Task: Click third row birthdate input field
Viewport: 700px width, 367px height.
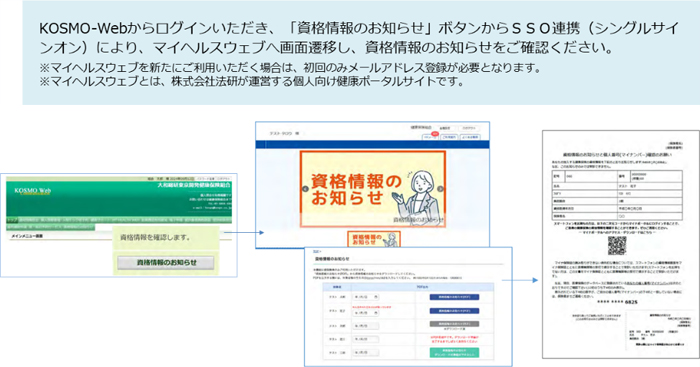Action: pyautogui.click(x=366, y=326)
